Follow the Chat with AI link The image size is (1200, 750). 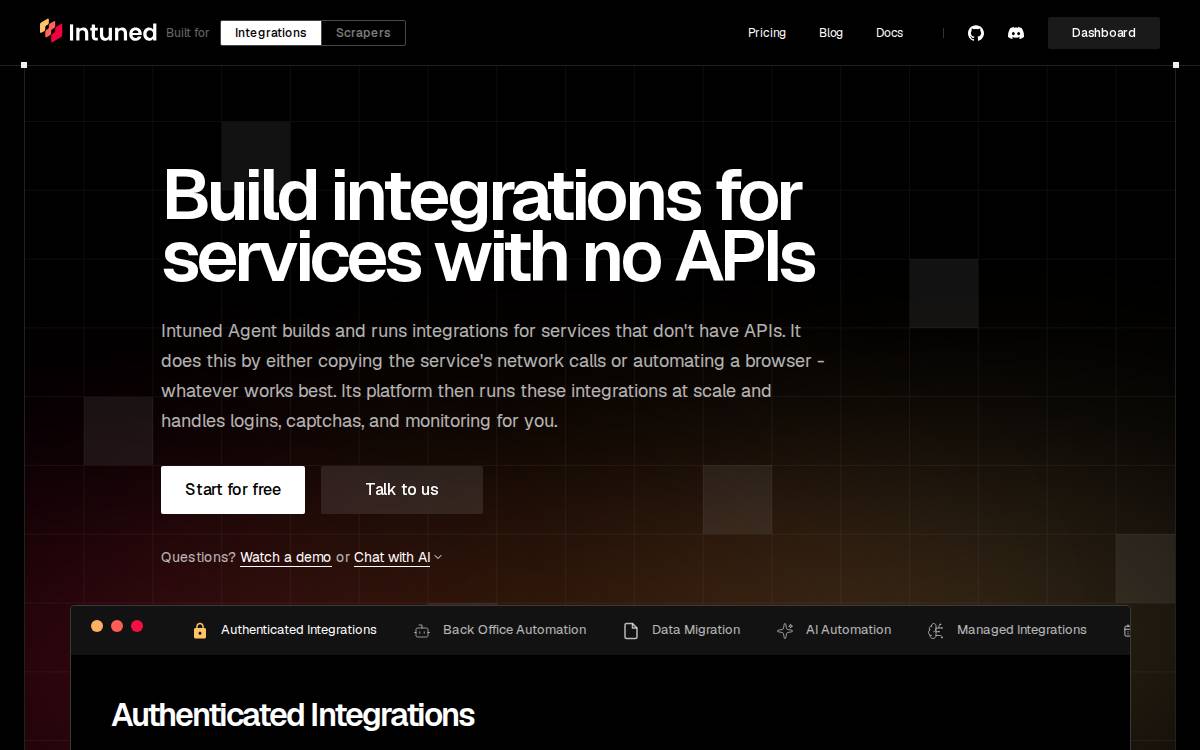(x=392, y=558)
